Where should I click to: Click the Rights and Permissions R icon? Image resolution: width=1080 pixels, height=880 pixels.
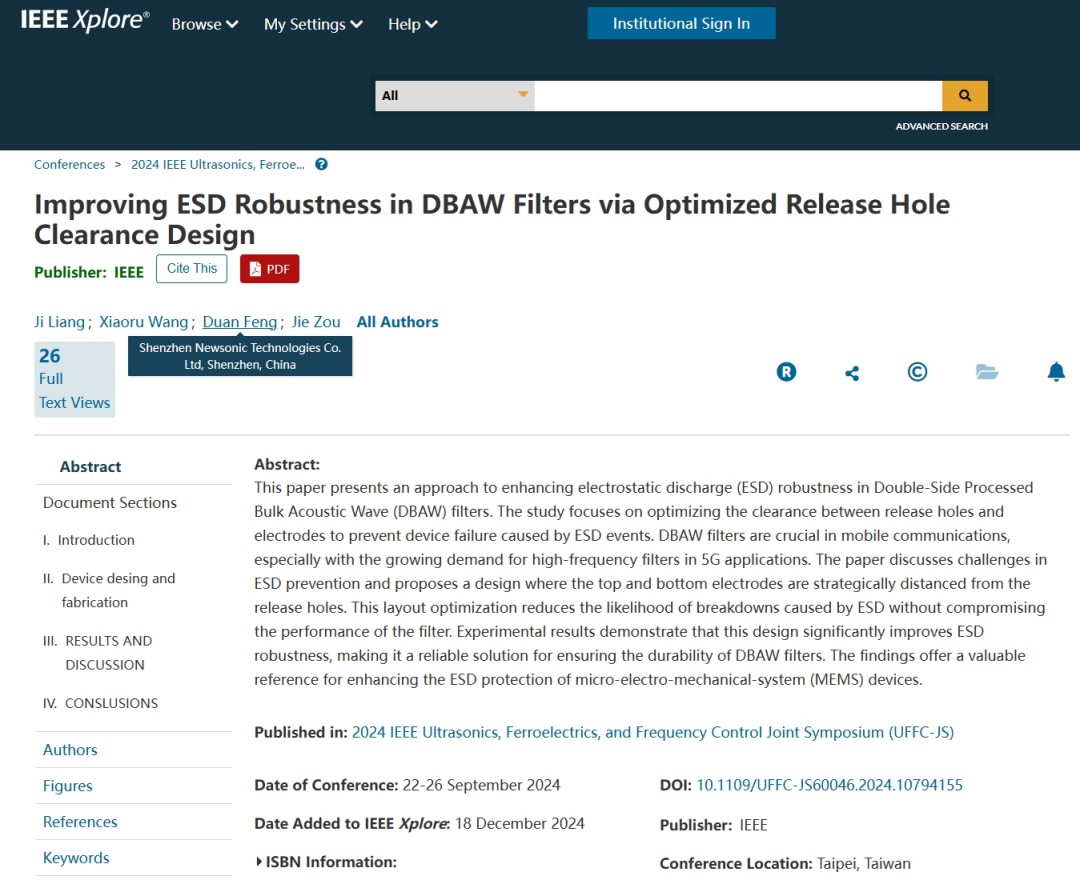point(787,372)
